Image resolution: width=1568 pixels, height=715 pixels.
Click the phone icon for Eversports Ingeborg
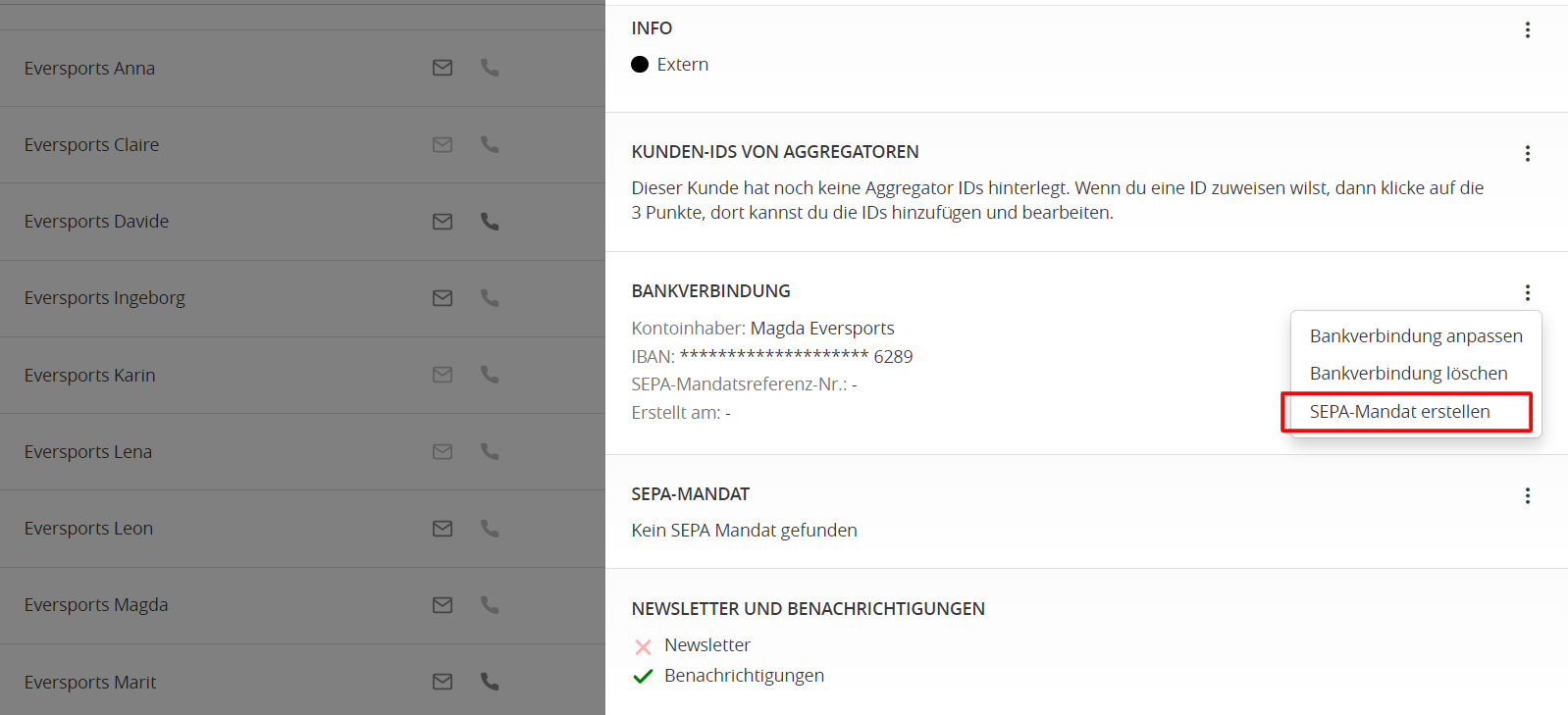point(490,298)
